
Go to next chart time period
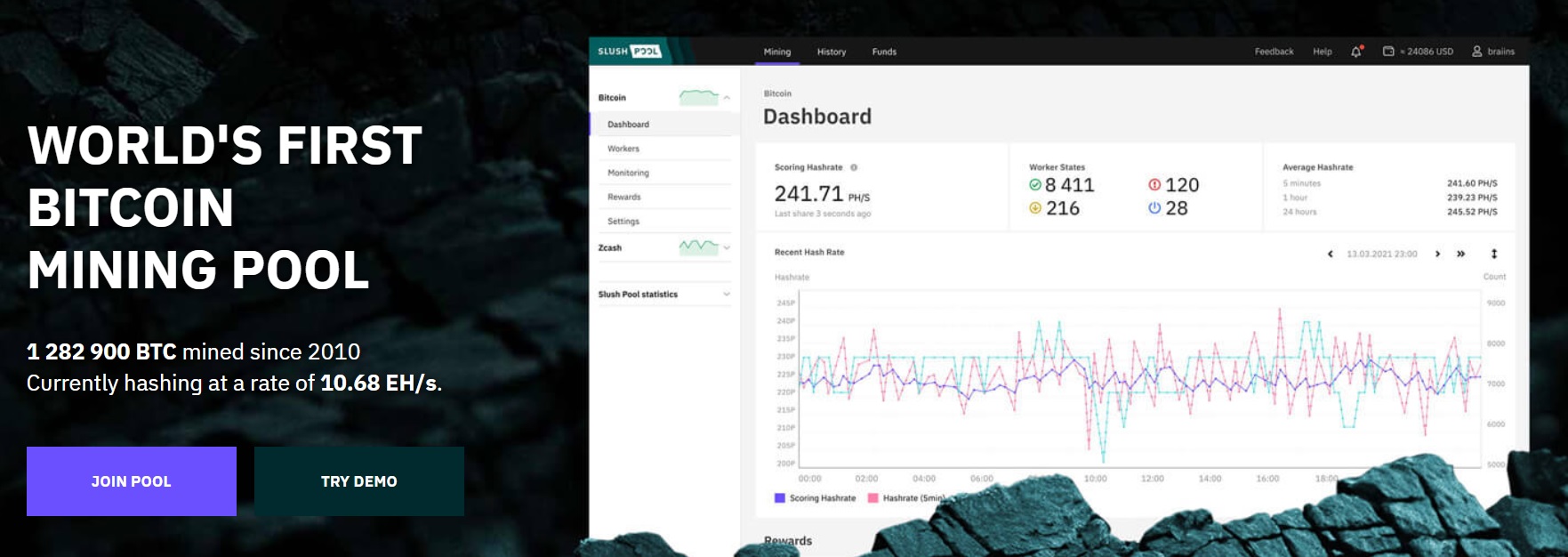tap(1437, 254)
